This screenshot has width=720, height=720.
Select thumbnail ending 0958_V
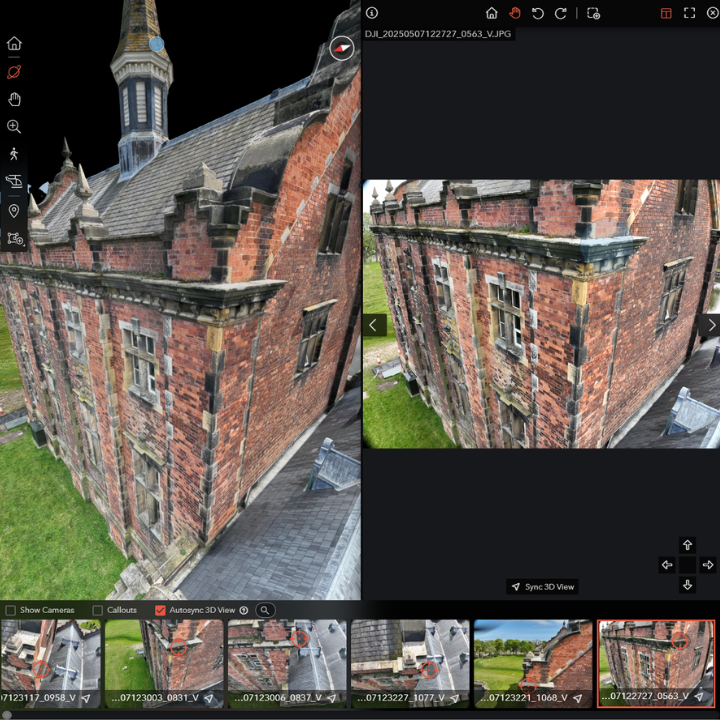click(x=51, y=663)
